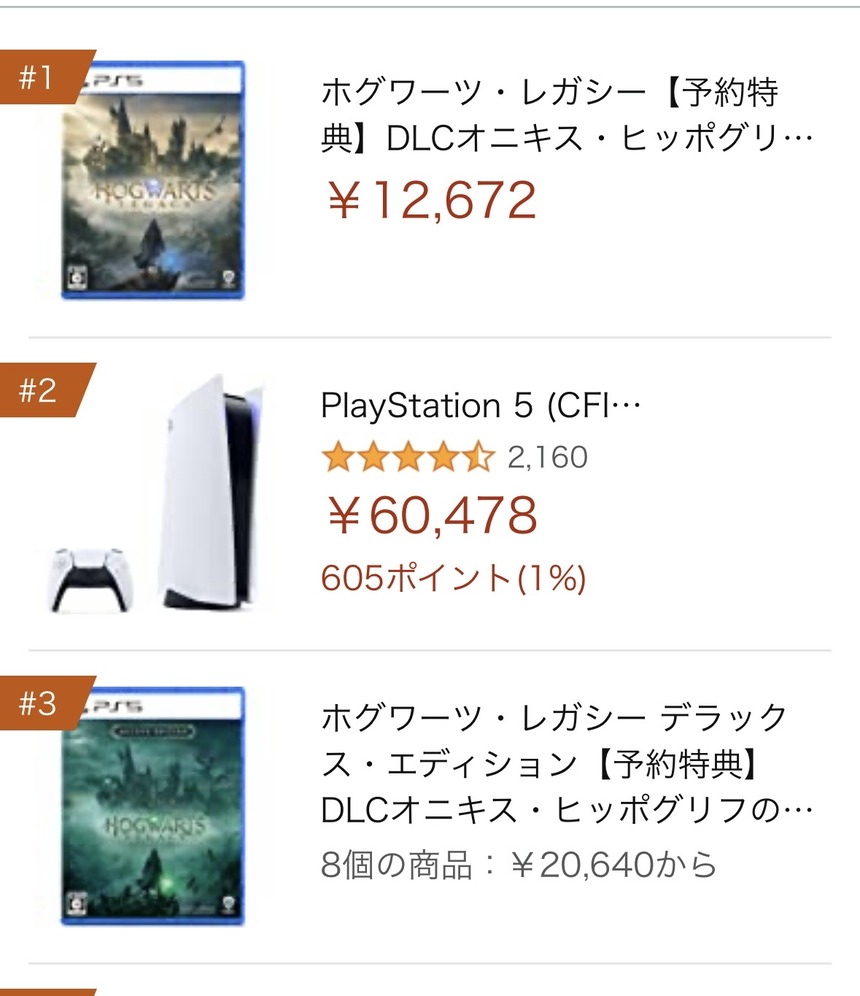Click the ¥12,672 price

(x=432, y=201)
